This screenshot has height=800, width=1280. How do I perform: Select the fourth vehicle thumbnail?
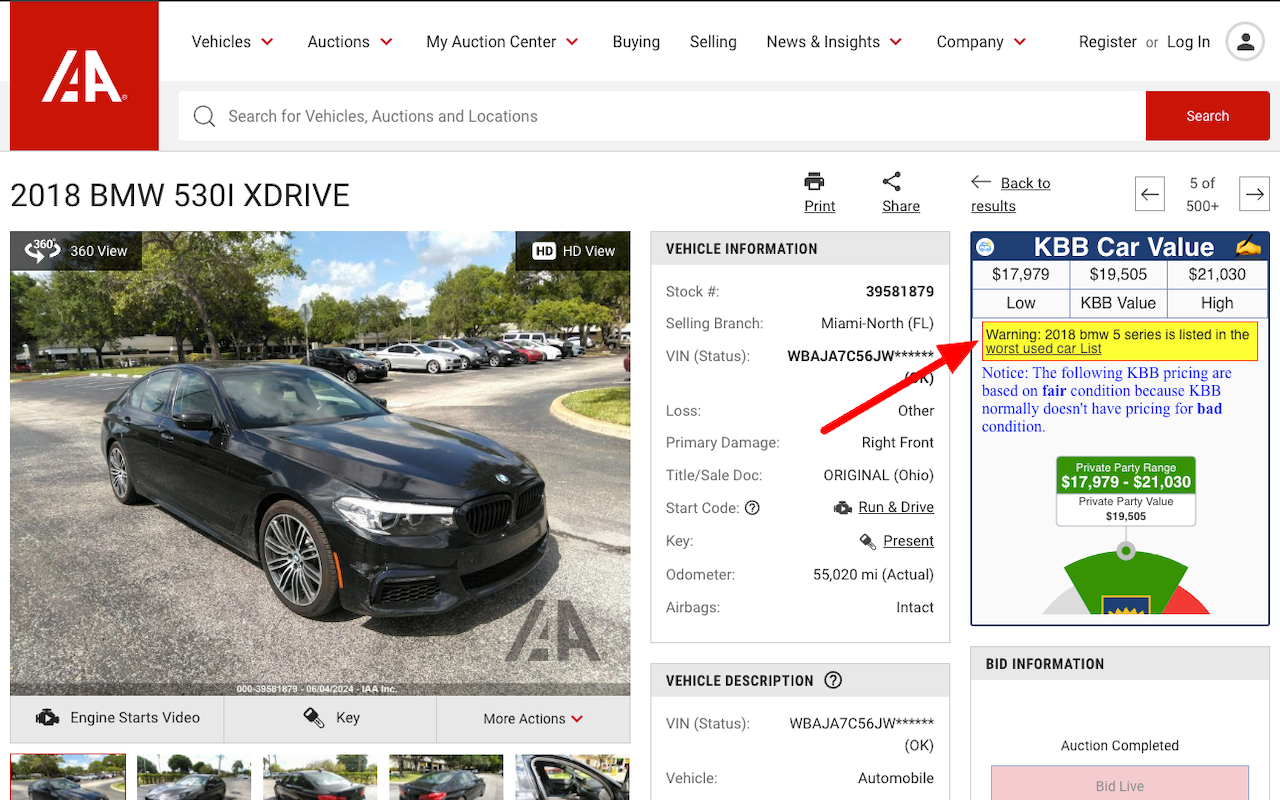click(x=446, y=778)
